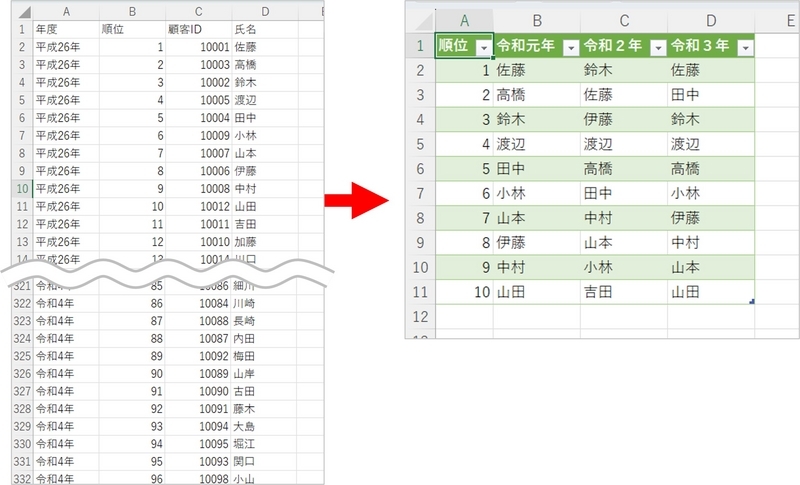
Task: Click the table resize handle below 山田
Action: tap(751, 301)
